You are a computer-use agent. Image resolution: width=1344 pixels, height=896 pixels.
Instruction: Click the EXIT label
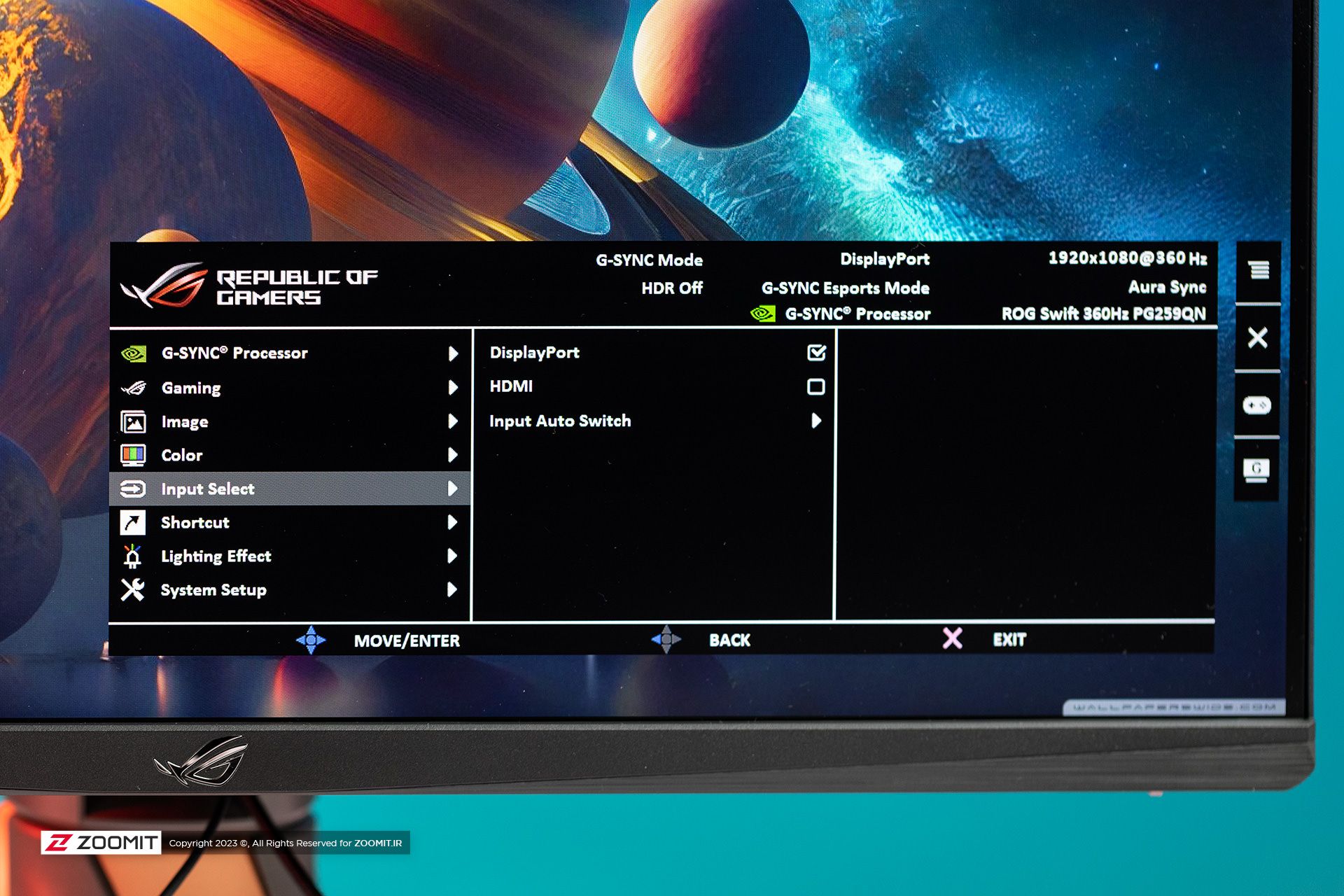coord(1009,639)
